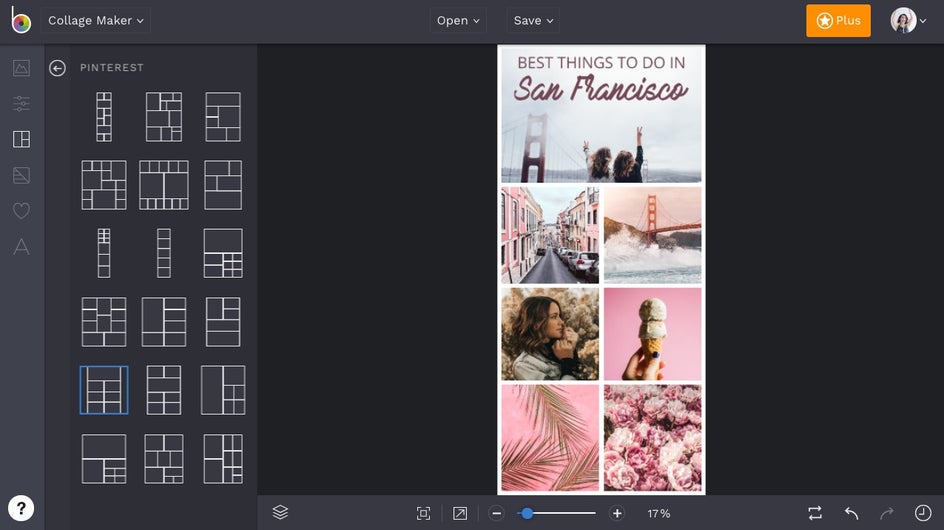
Task: Select the 'San Francisco' script title text
Action: pos(600,89)
